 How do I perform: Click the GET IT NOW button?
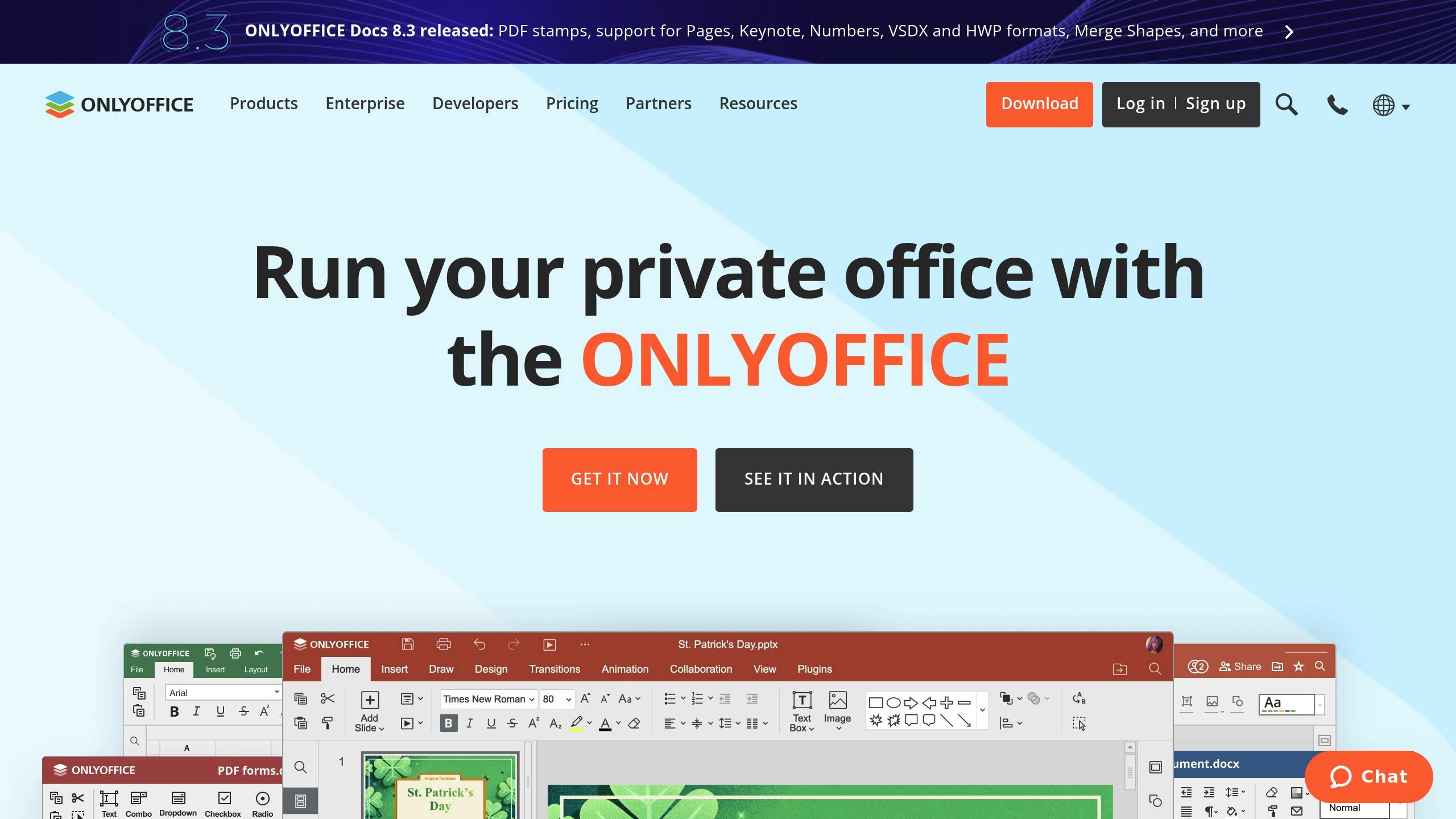tap(620, 479)
